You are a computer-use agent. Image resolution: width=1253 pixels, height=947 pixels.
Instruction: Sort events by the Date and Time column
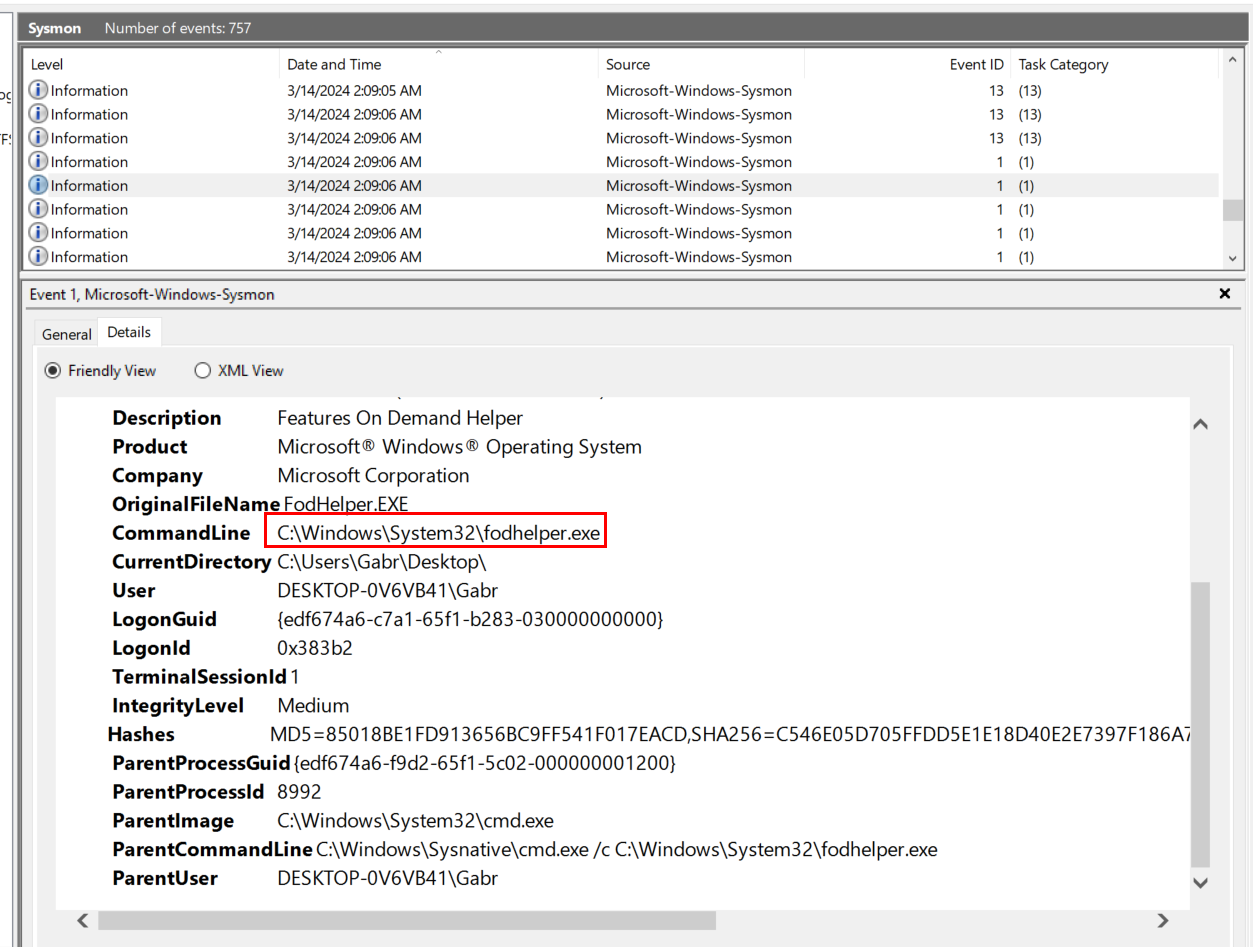[334, 65]
